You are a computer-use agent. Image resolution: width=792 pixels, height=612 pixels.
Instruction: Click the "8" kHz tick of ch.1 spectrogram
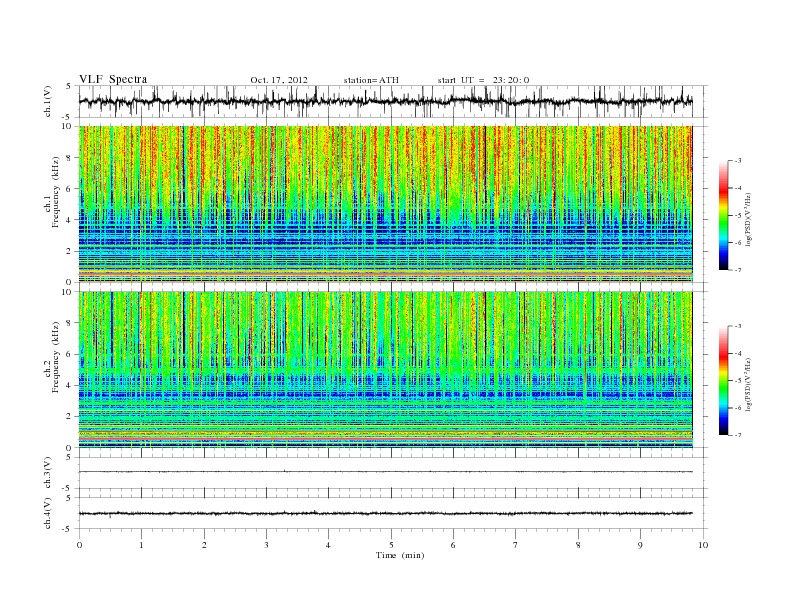(69, 158)
